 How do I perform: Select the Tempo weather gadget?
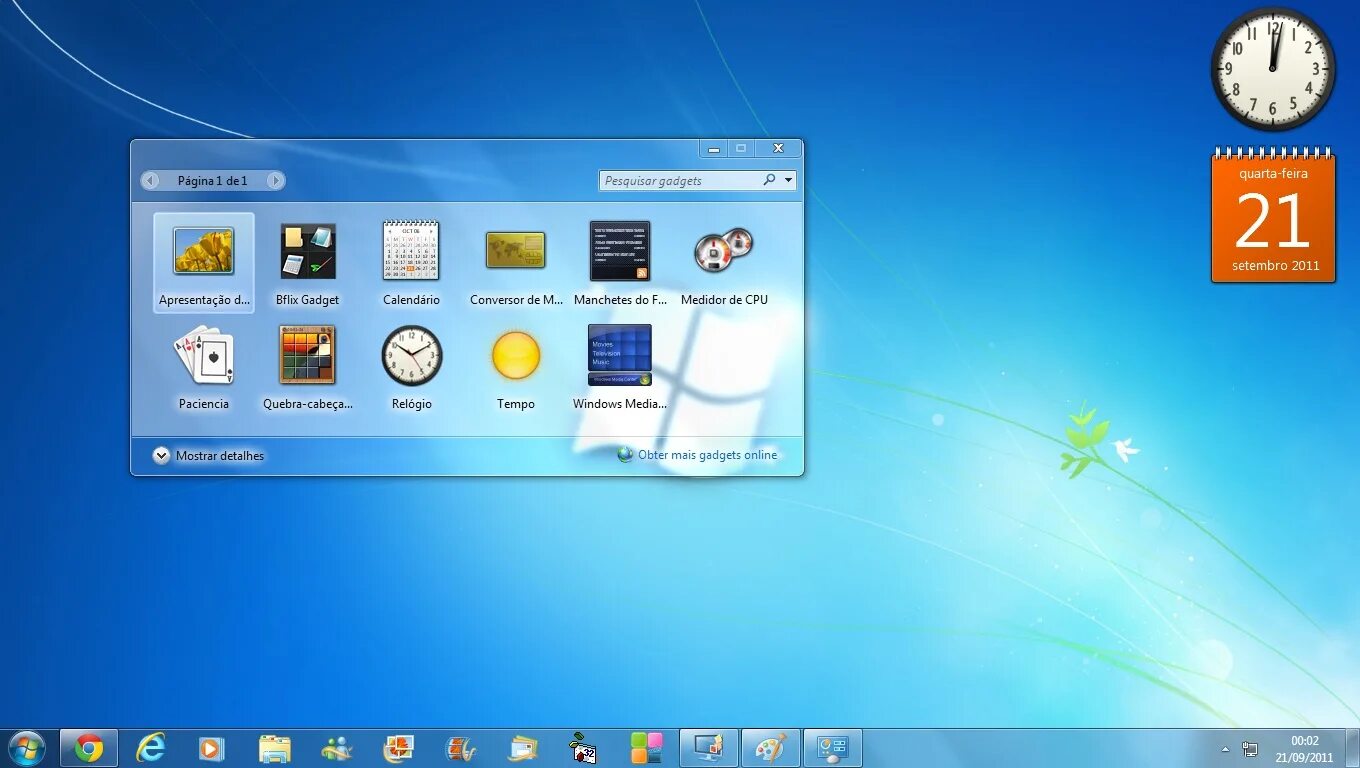click(x=516, y=367)
